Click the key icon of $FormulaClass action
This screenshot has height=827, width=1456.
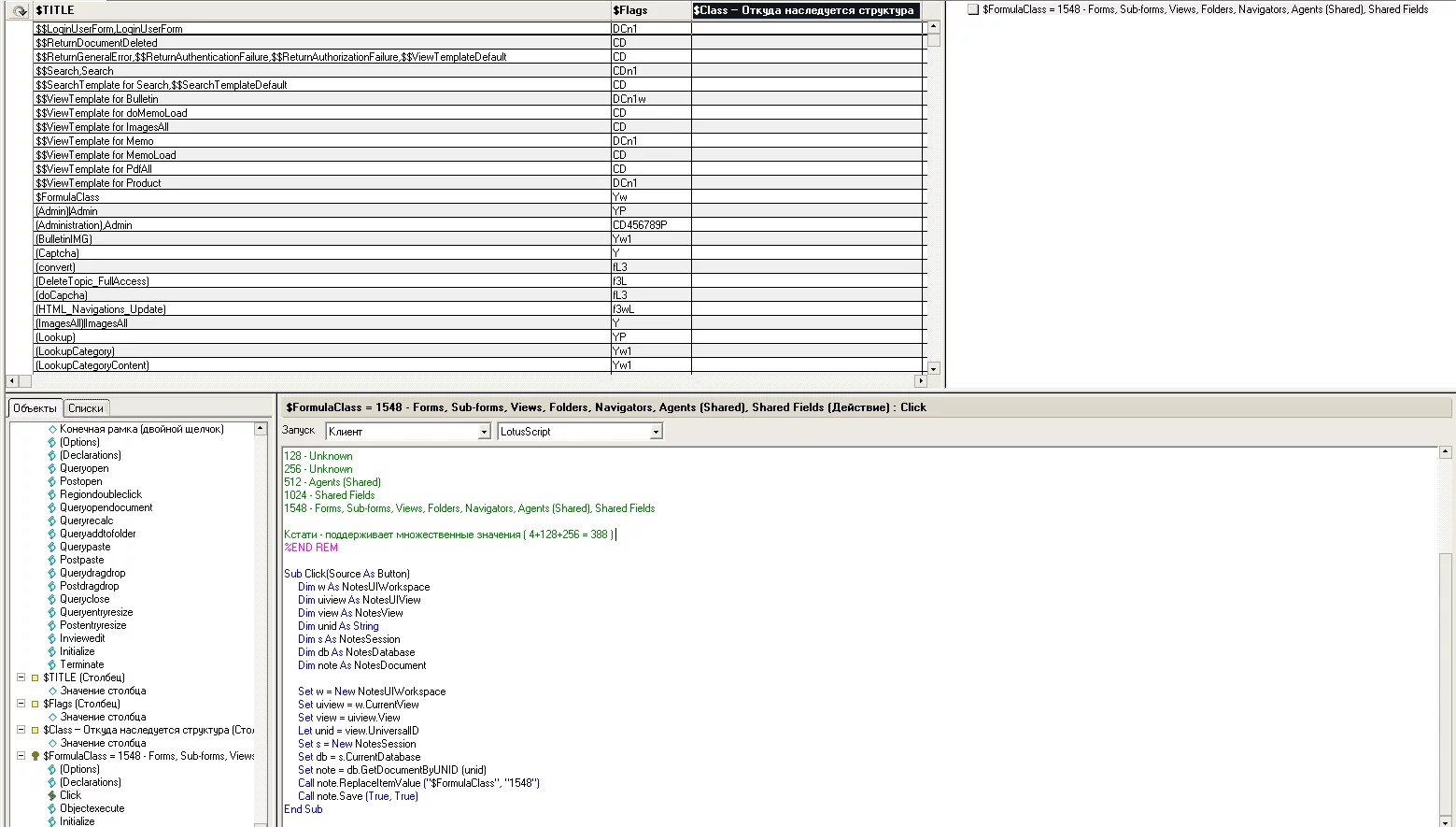[35, 757]
